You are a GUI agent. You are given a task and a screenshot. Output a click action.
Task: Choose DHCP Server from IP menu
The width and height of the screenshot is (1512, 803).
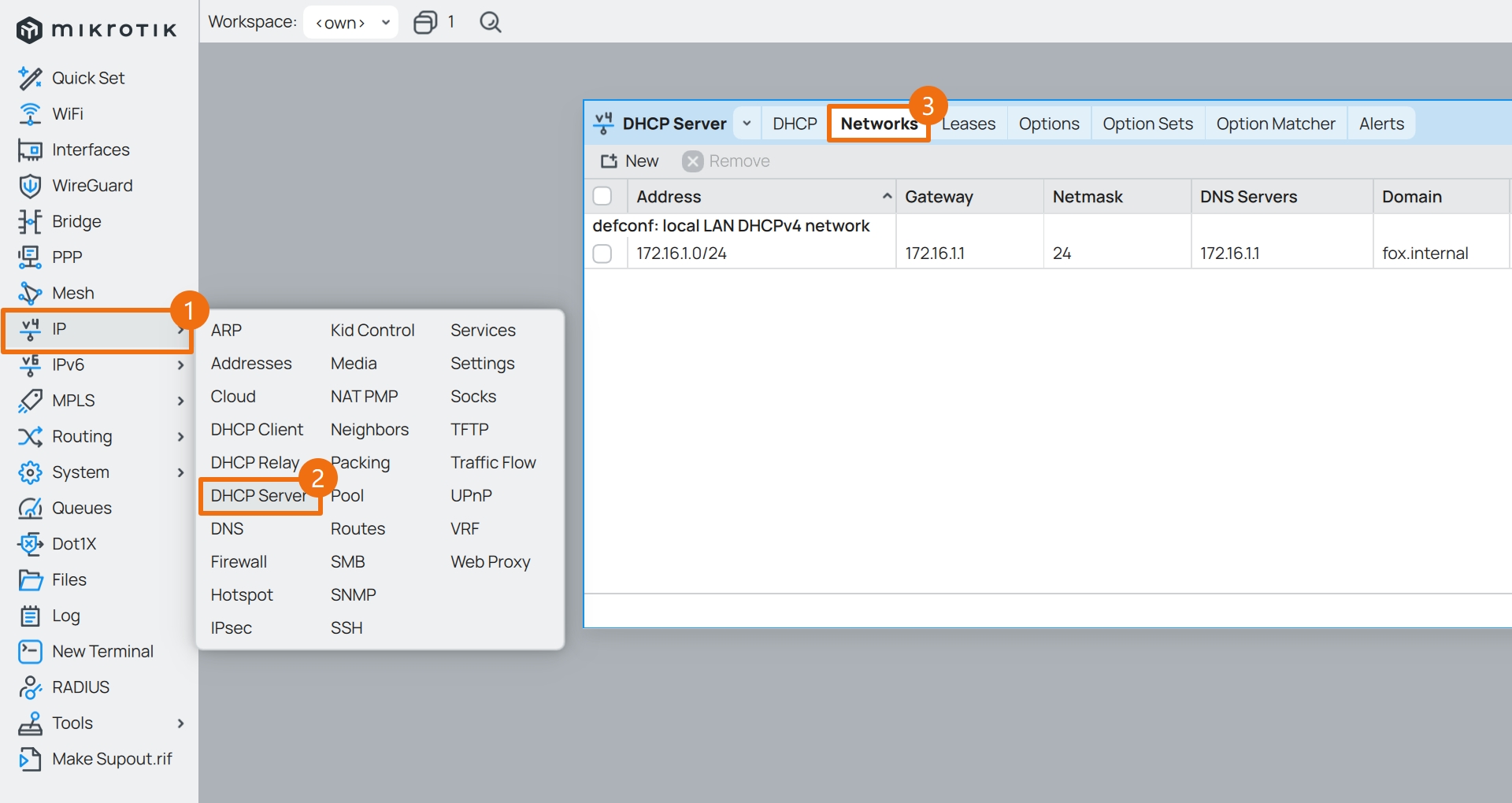click(259, 496)
